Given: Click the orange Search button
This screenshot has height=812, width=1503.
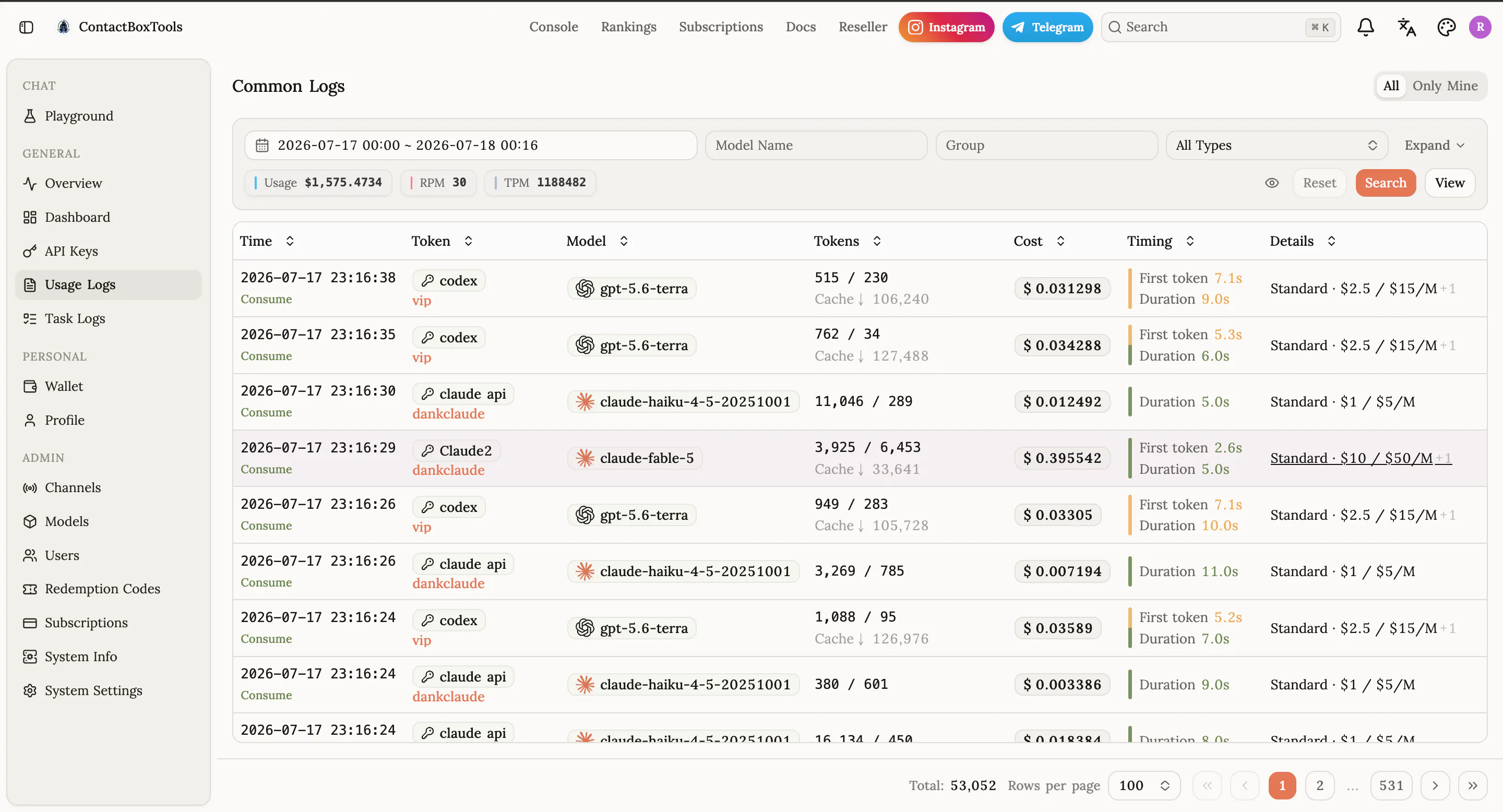Looking at the screenshot, I should [1386, 183].
